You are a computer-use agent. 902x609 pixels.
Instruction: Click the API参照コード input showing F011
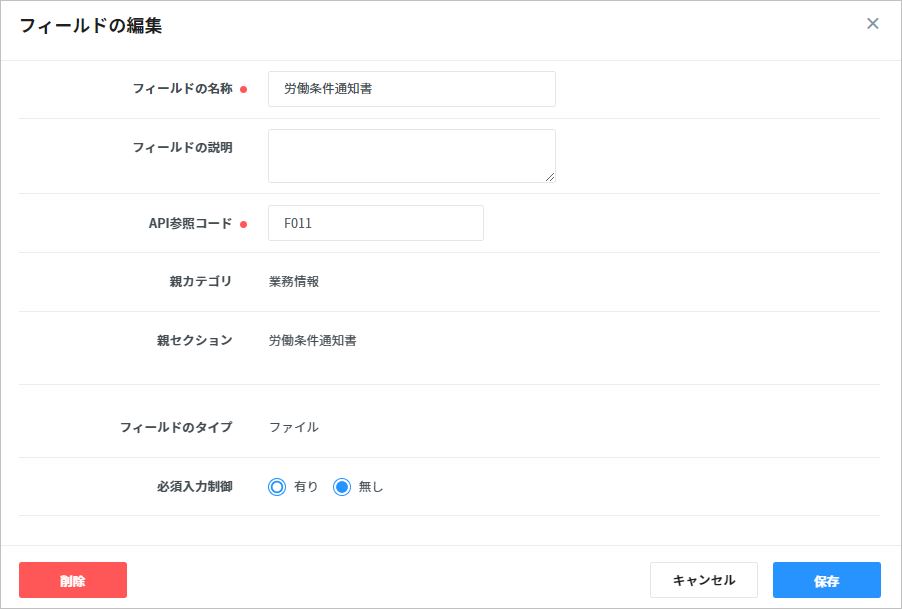pyautogui.click(x=375, y=223)
